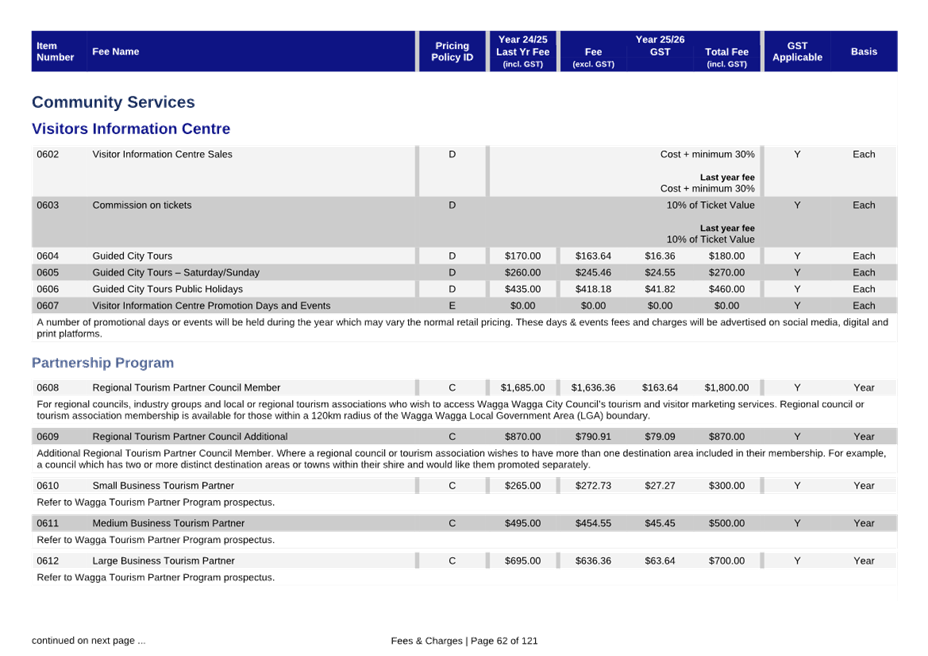Click the $1,800.00 total fee
The image size is (928, 656).
point(727,387)
